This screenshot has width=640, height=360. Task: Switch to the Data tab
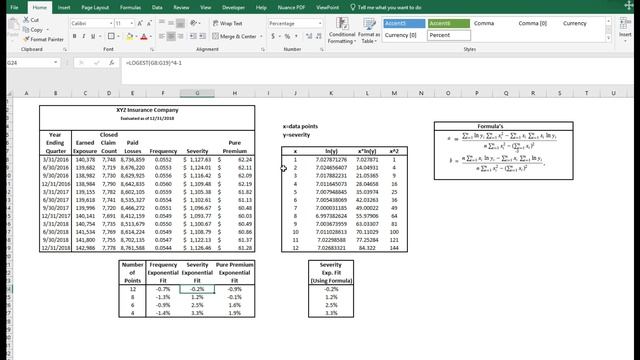(x=157, y=7)
